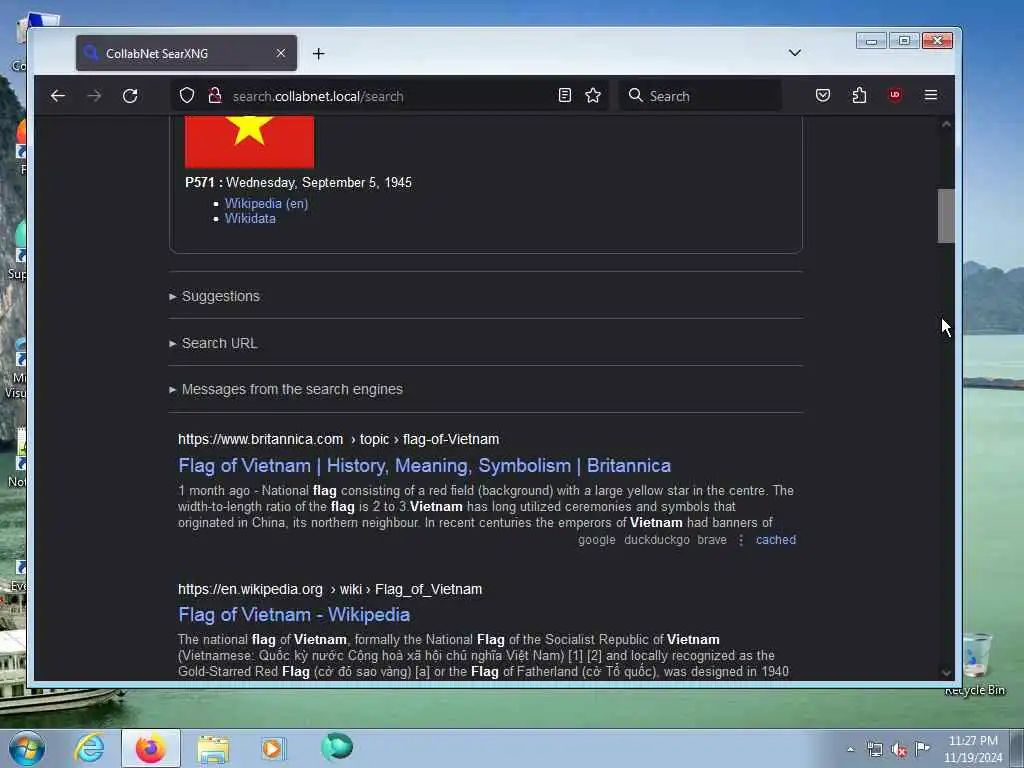This screenshot has height=768, width=1024.
Task: Click the teal round taskbar app icon
Action: click(x=337, y=747)
